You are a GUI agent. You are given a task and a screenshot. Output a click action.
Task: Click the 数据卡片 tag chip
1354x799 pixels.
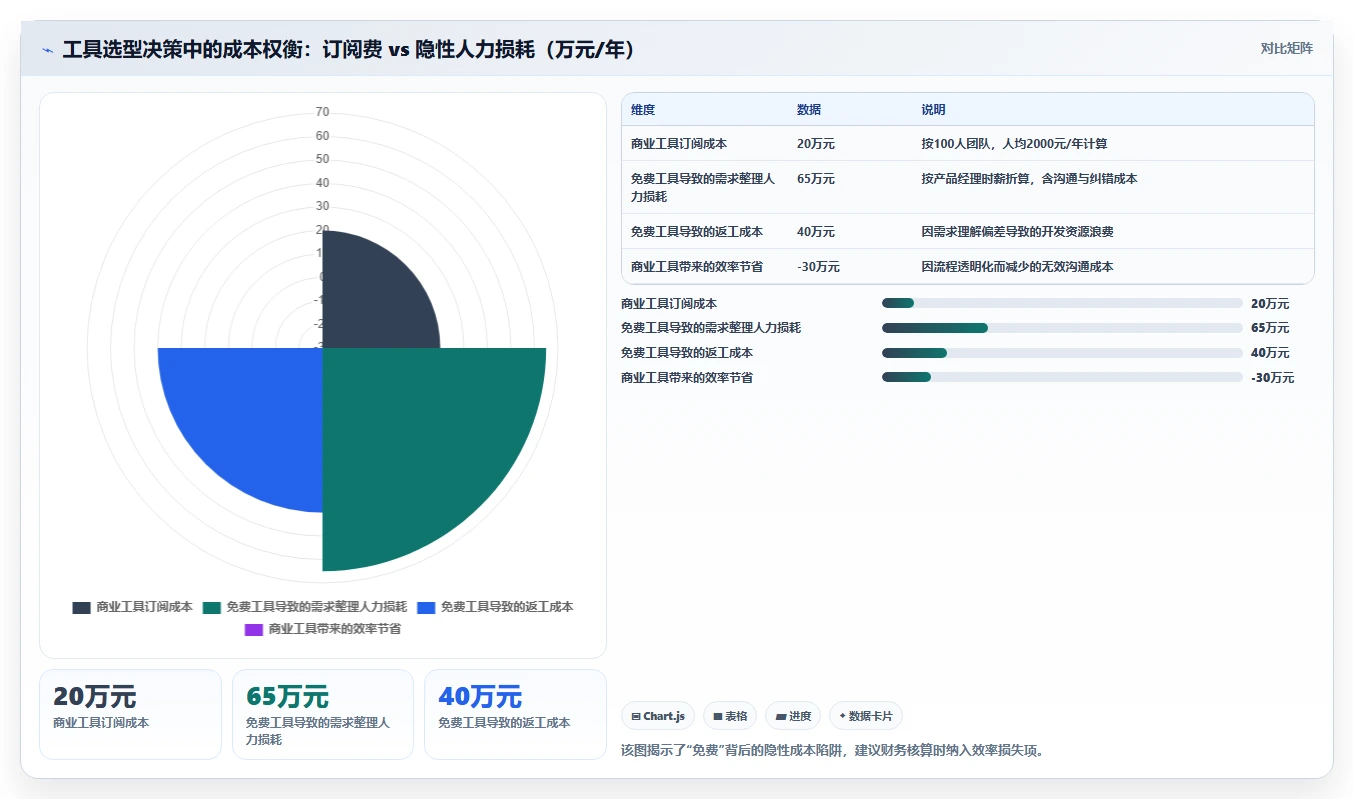pos(866,716)
